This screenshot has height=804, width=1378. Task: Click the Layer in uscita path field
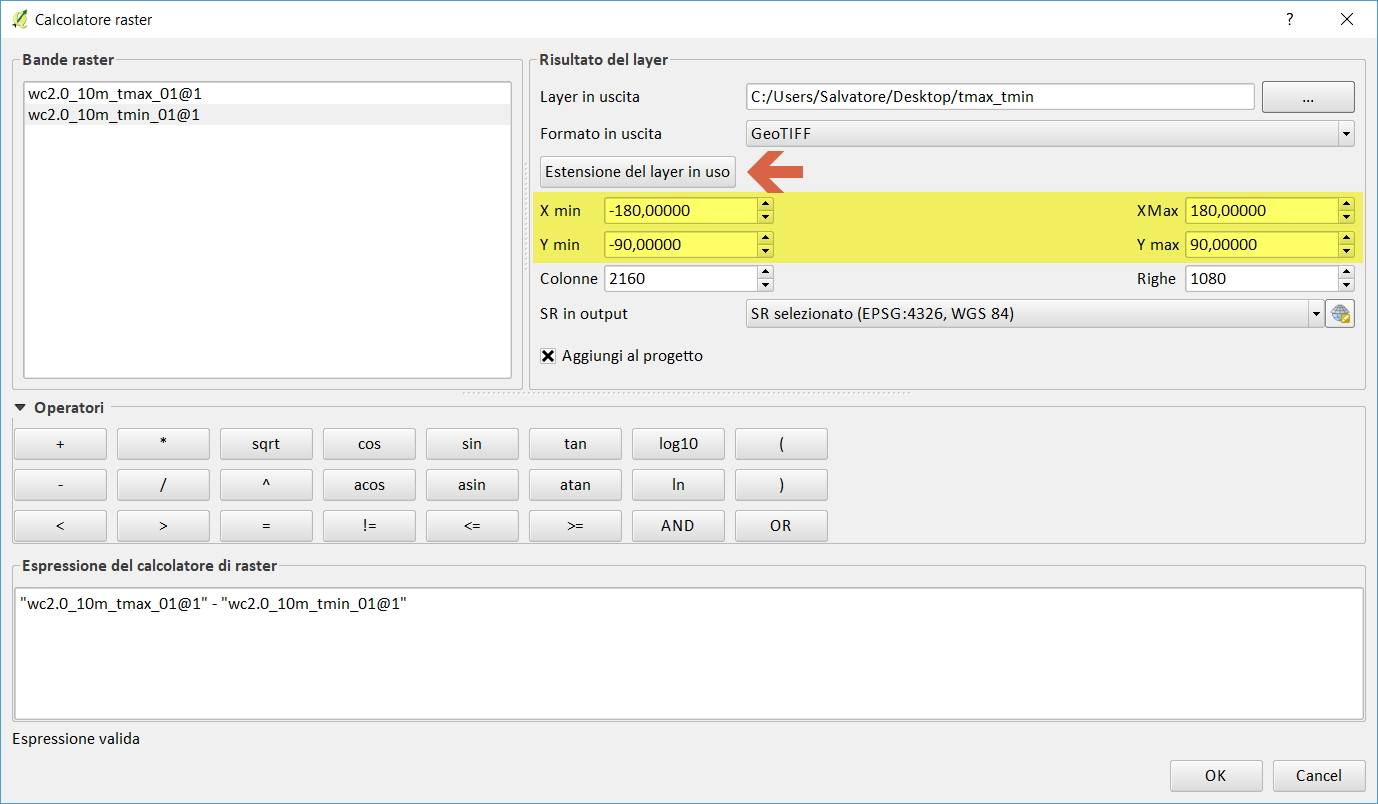(x=1000, y=97)
